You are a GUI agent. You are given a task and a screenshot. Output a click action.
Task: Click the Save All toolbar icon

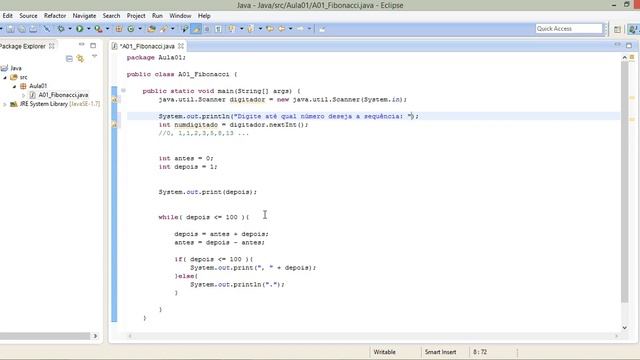pyautogui.click(x=22, y=29)
